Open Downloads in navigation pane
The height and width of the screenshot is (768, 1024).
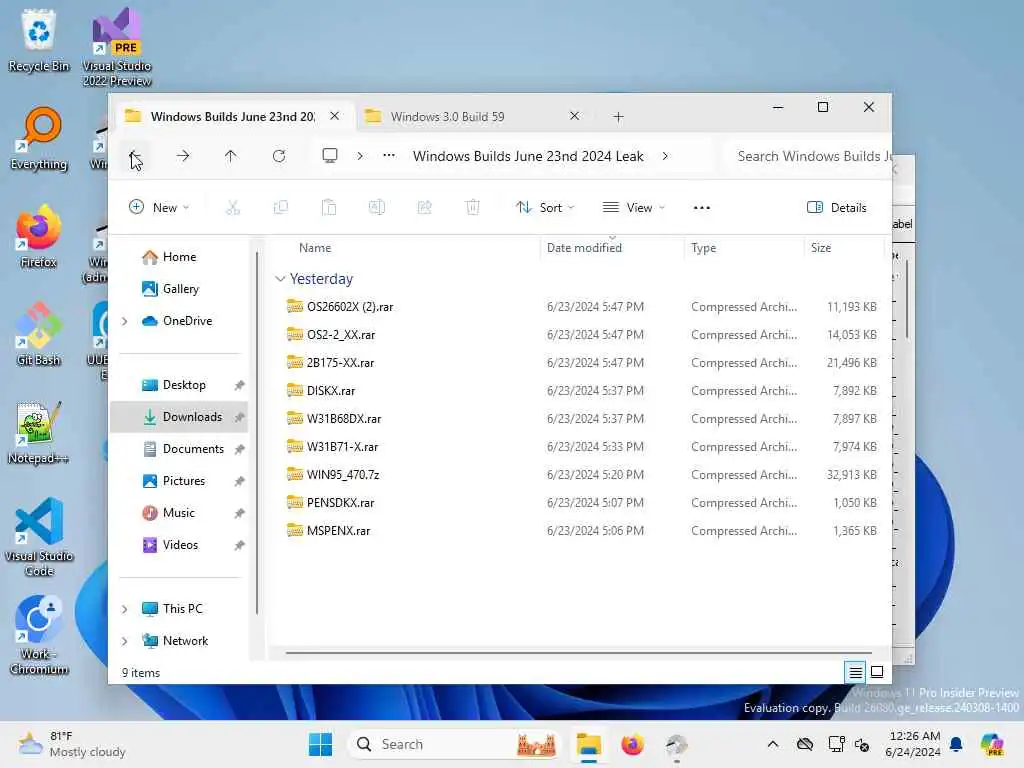tap(178, 417)
